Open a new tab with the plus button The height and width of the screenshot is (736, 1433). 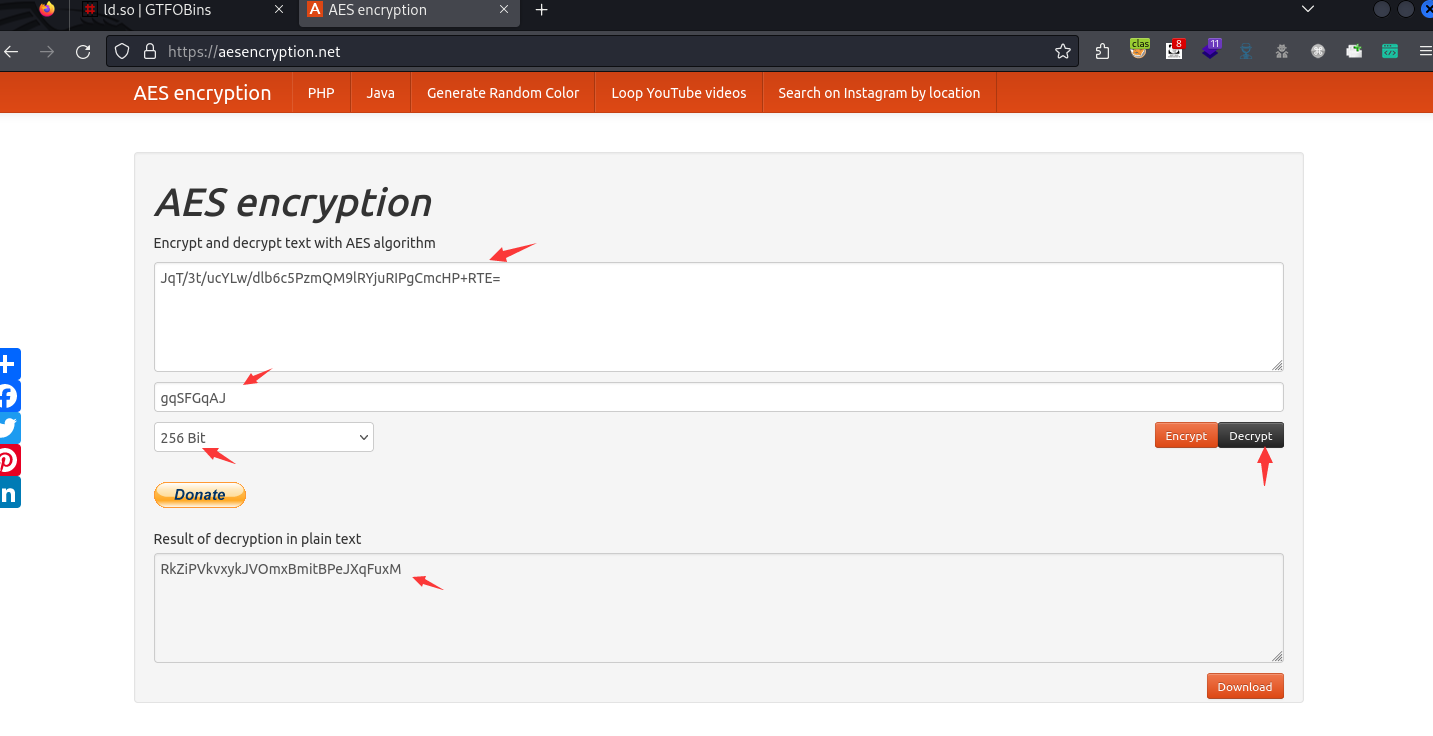click(542, 10)
